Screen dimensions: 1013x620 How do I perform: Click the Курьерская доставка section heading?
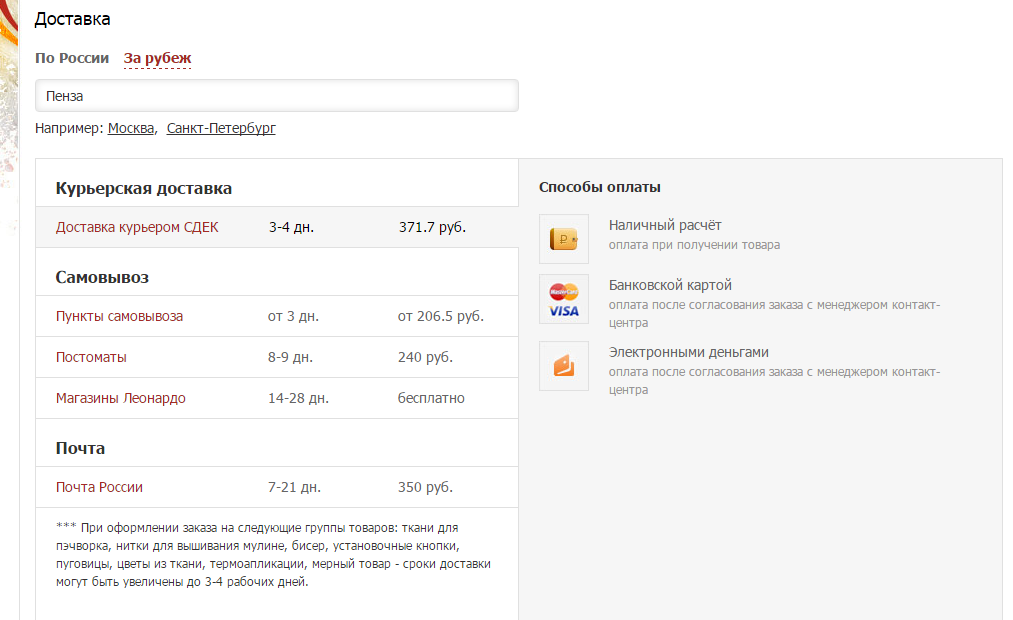point(144,188)
